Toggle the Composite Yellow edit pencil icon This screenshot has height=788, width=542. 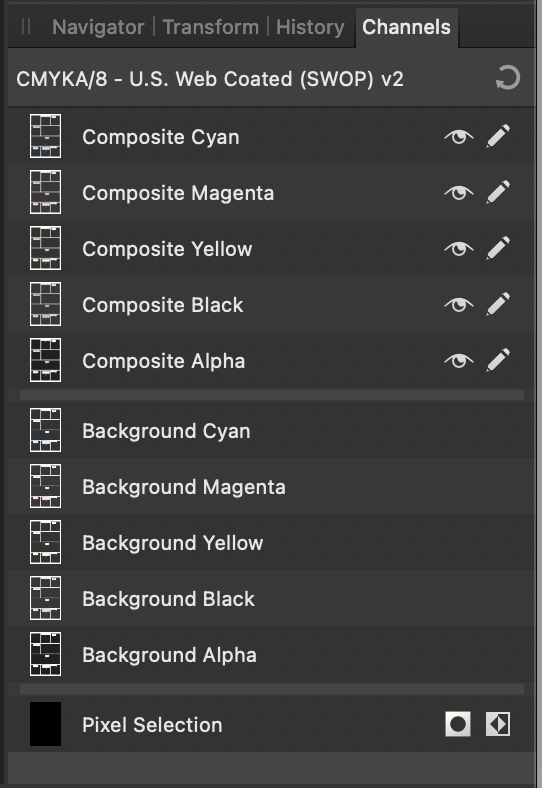point(498,248)
